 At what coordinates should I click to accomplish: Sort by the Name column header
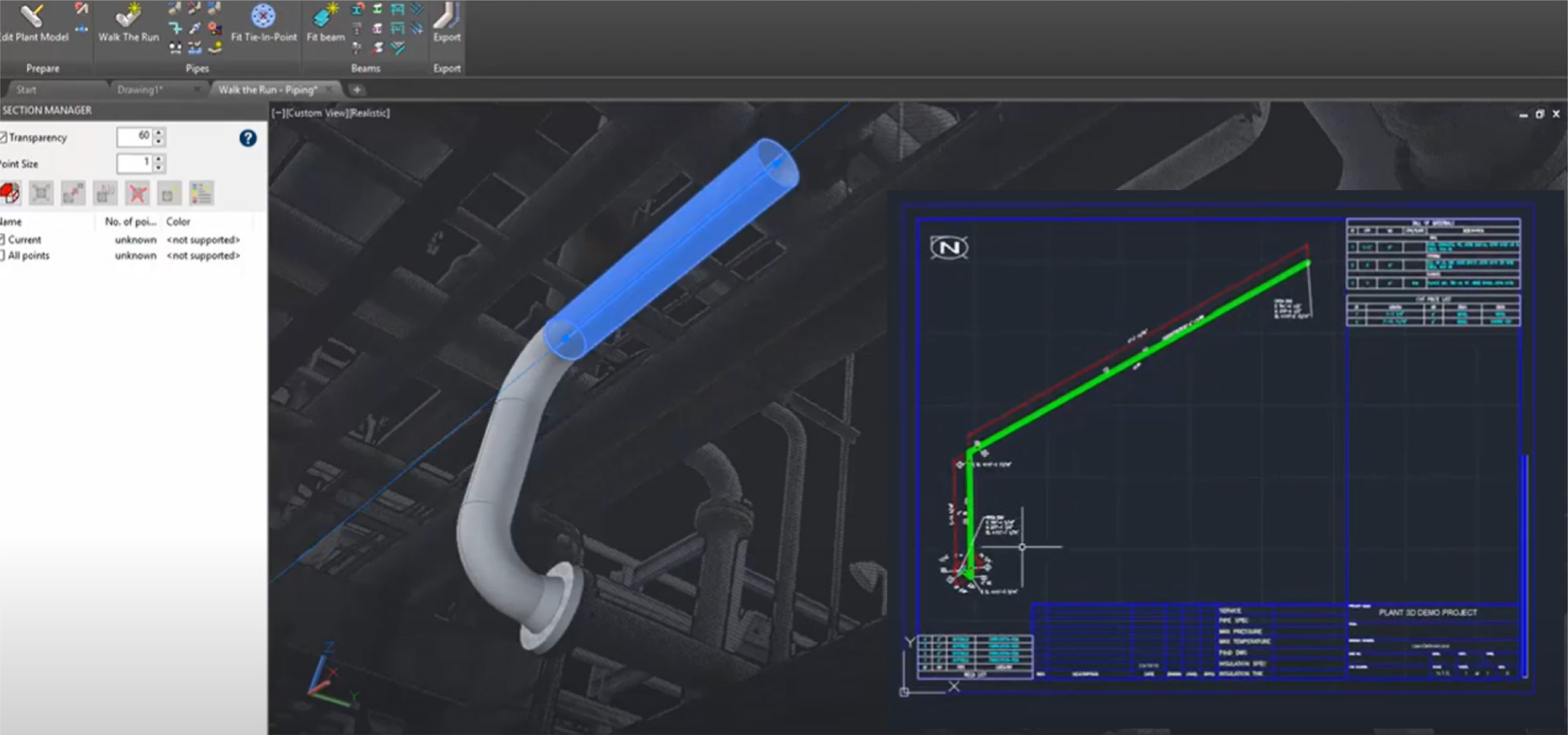click(11, 222)
